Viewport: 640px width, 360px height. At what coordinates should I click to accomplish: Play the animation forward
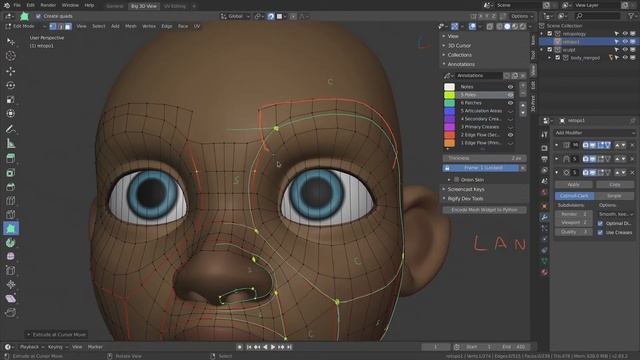coord(273,347)
